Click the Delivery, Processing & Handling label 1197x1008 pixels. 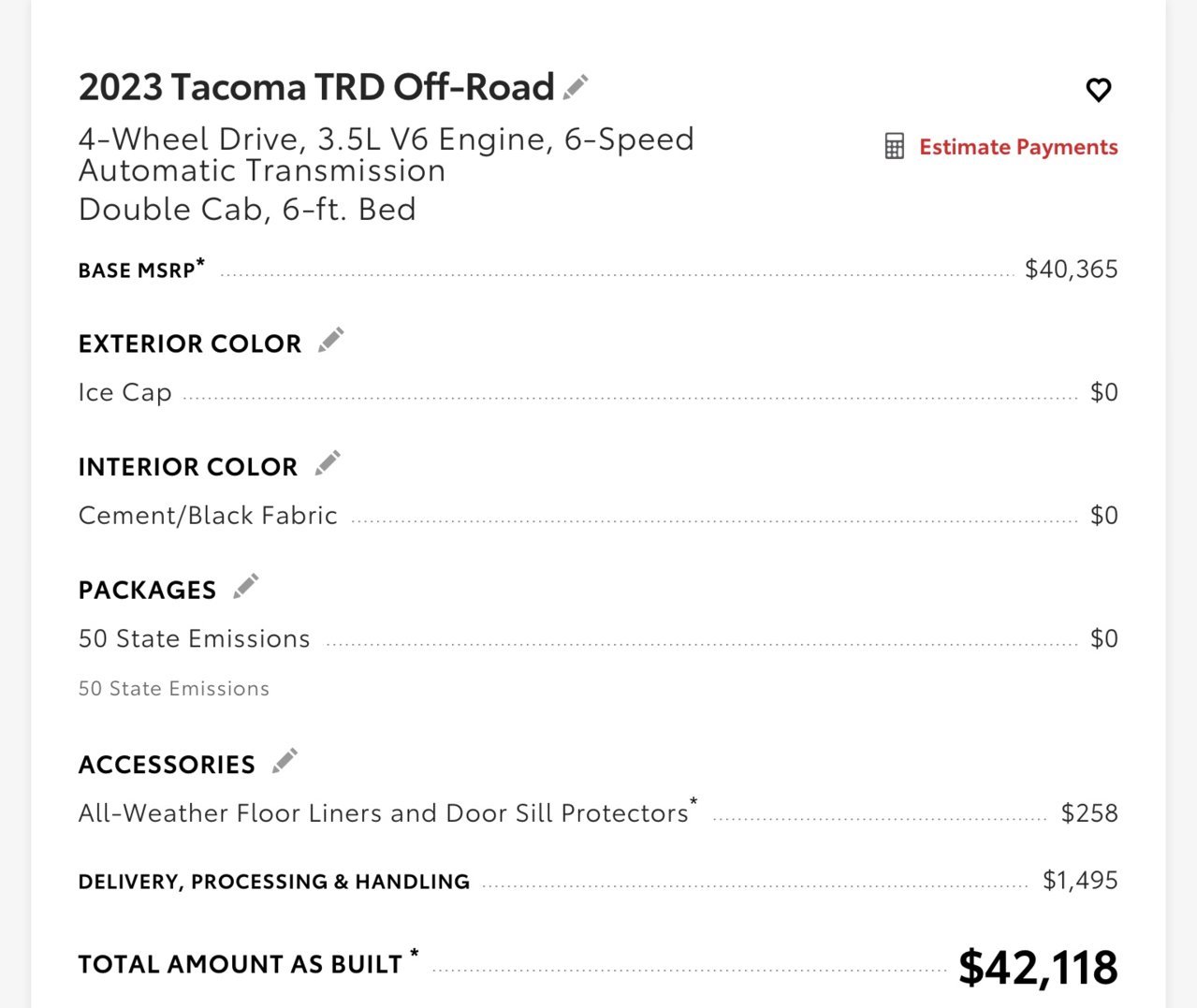274,882
